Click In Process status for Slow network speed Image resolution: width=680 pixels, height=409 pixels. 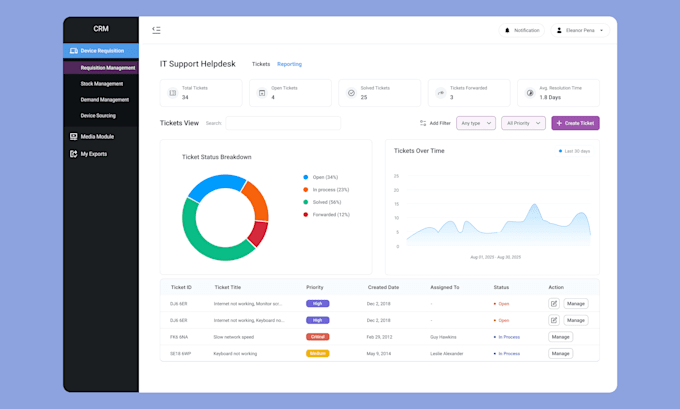[x=507, y=337]
